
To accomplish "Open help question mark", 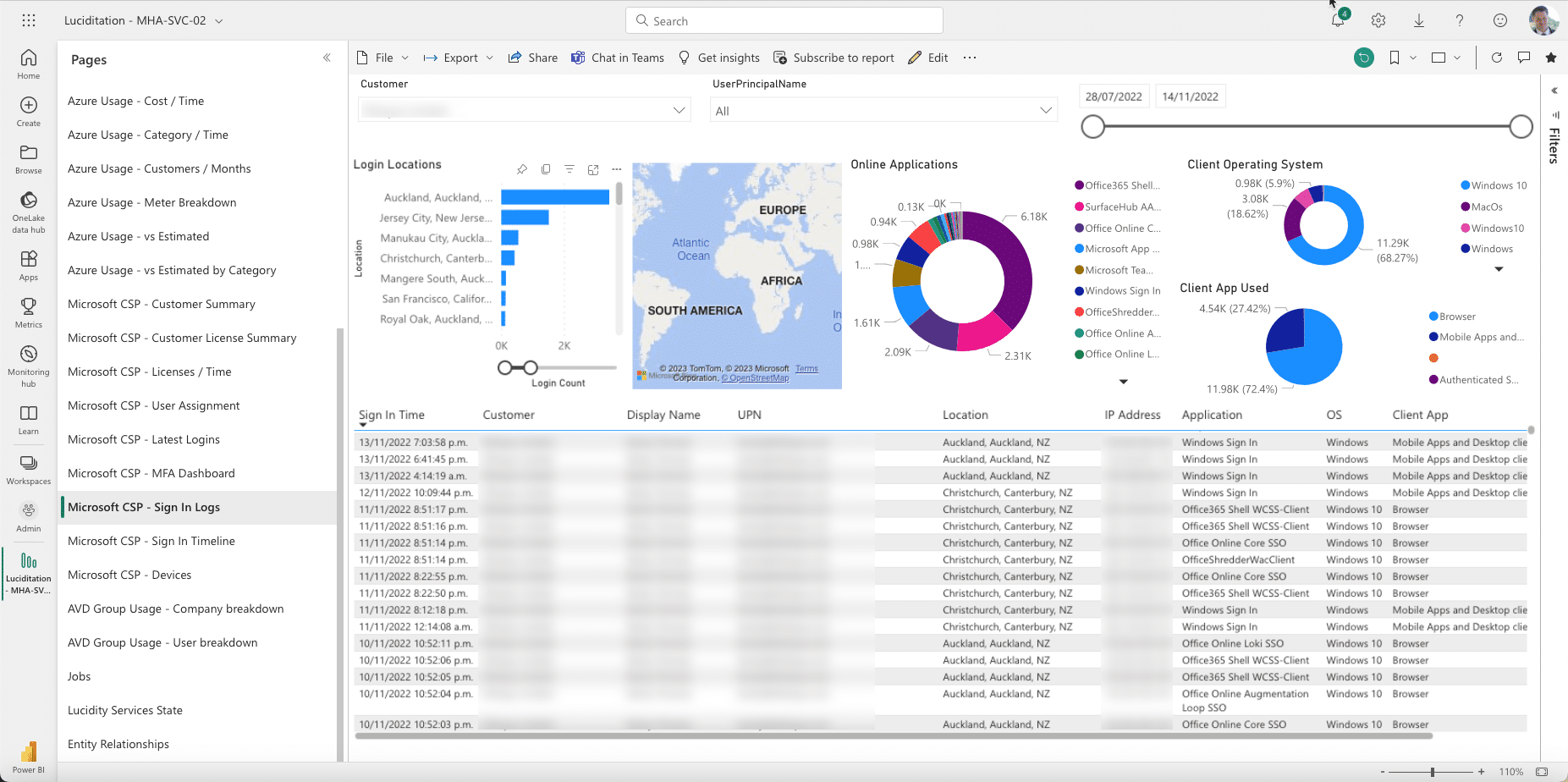I will (1460, 20).
